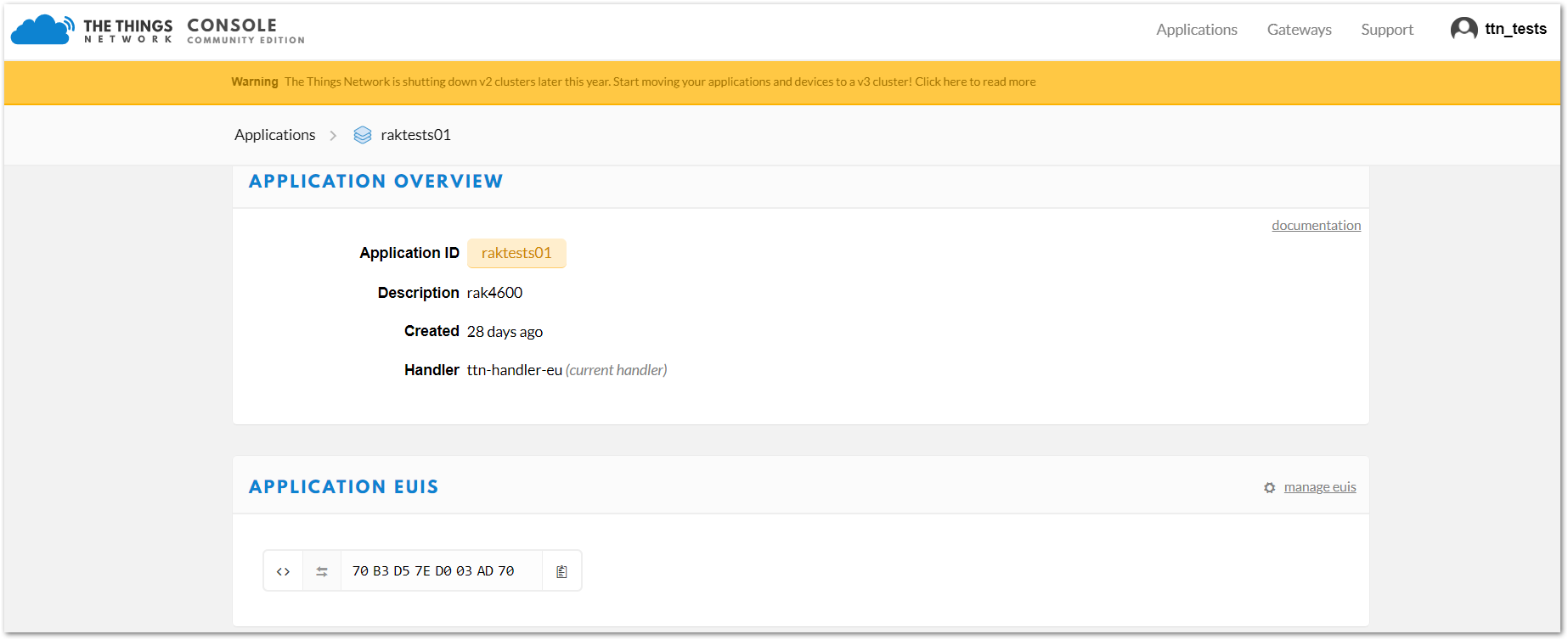
Task: Select the EUI value 70 B3 D5 7E D0 03 AD 70
Action: coord(433,571)
